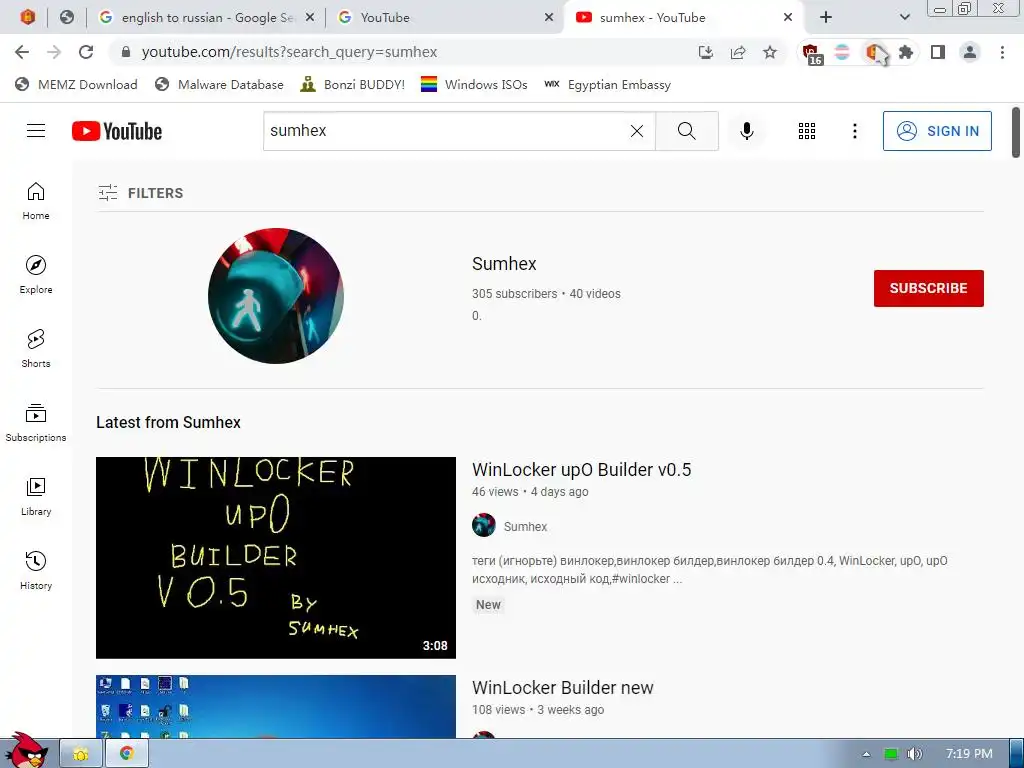Open Windows ISOs bookmark
The width and height of the screenshot is (1024, 768).
point(474,84)
